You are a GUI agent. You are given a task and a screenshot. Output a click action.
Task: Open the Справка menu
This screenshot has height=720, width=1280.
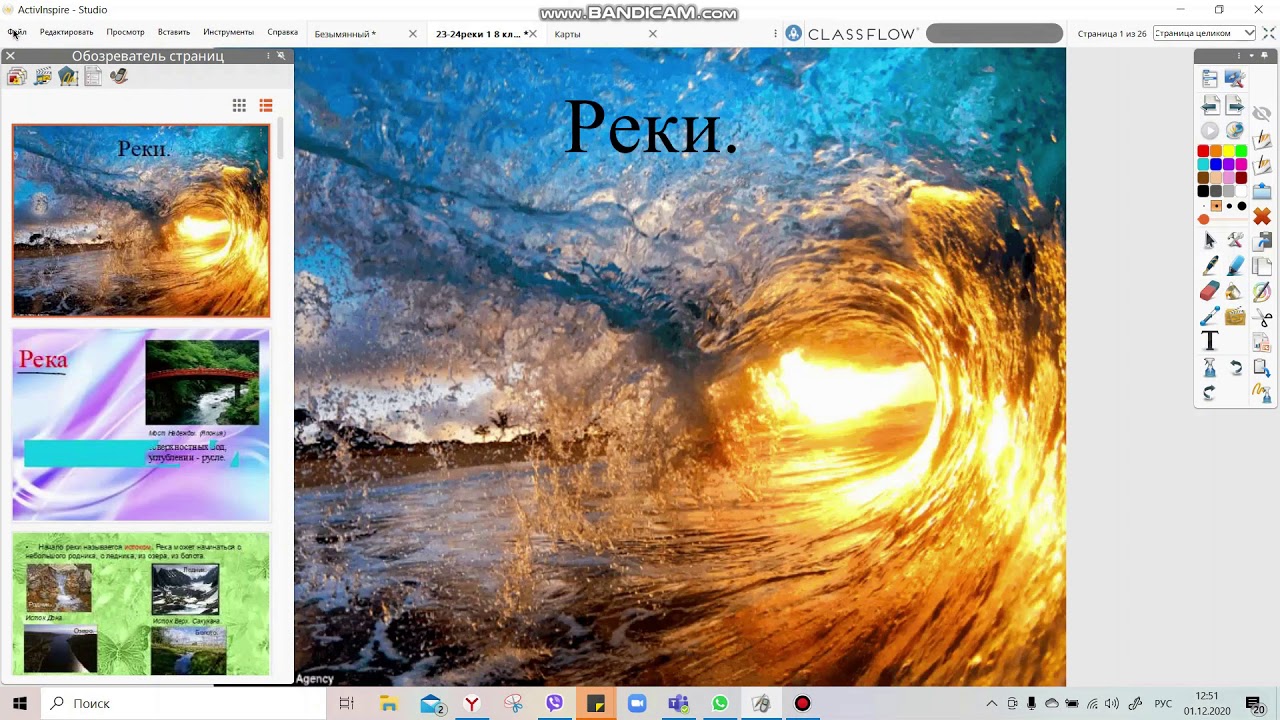(x=283, y=33)
